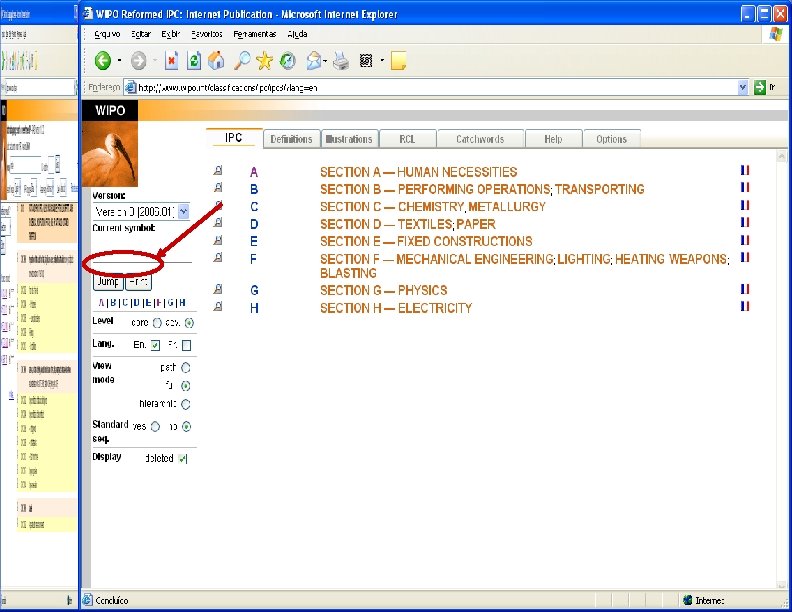This screenshot has width=792, height=612.
Task: Click the Go arrow beside the address bar
Action: [759, 87]
